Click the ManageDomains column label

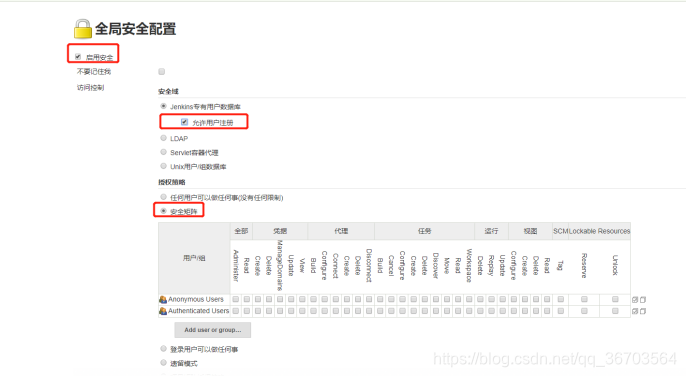point(280,265)
